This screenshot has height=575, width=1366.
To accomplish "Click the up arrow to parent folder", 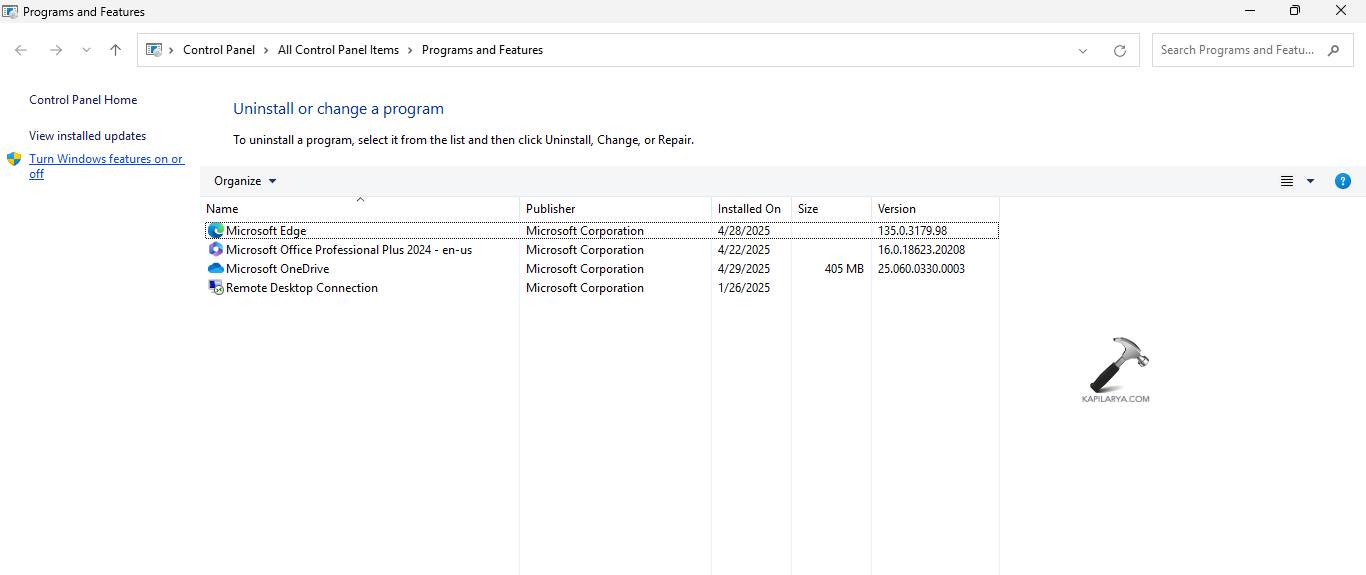I will pyautogui.click(x=116, y=50).
